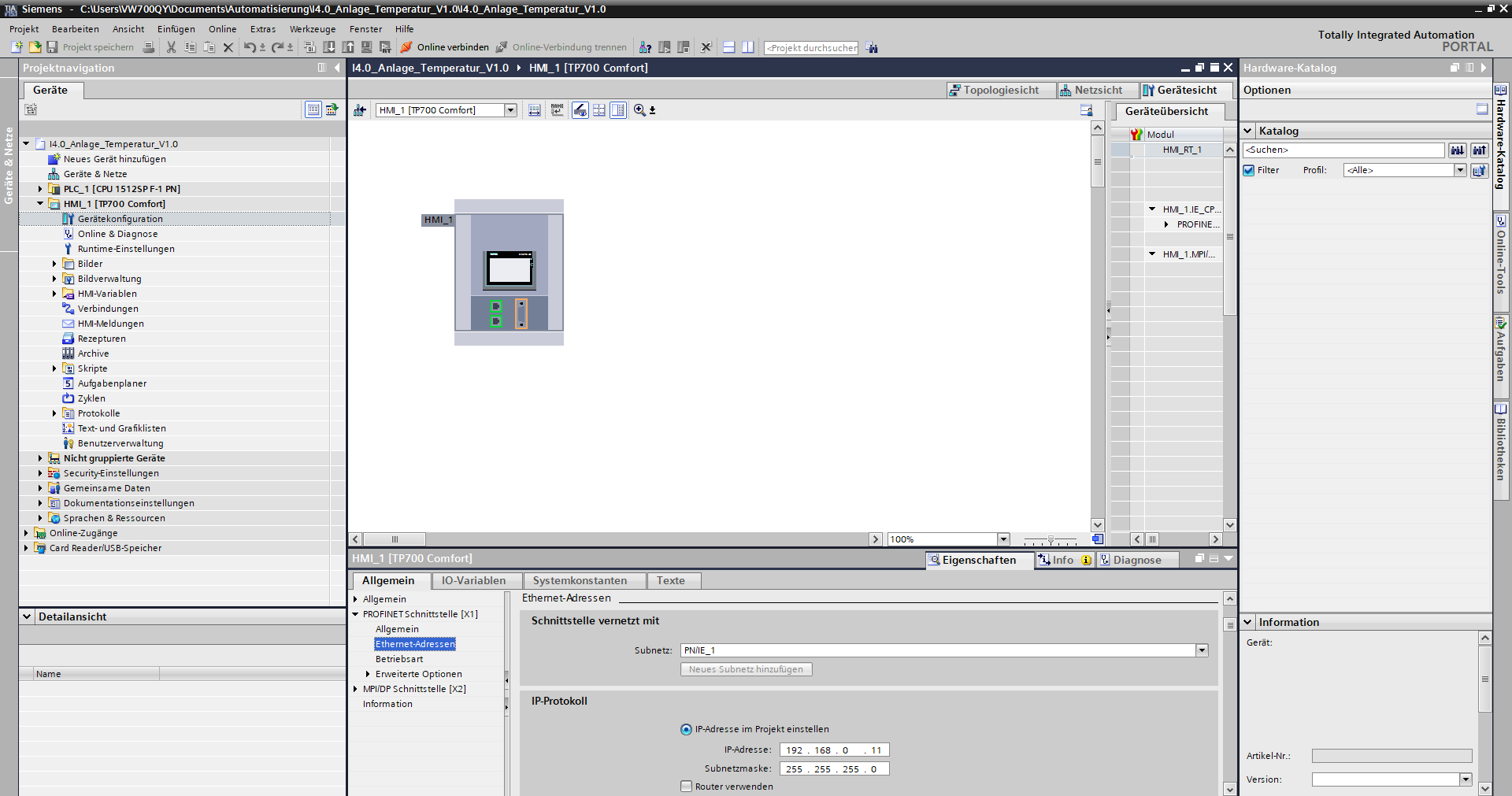Click the open project folder icon
This screenshot has height=796, width=1512.
tap(35, 47)
